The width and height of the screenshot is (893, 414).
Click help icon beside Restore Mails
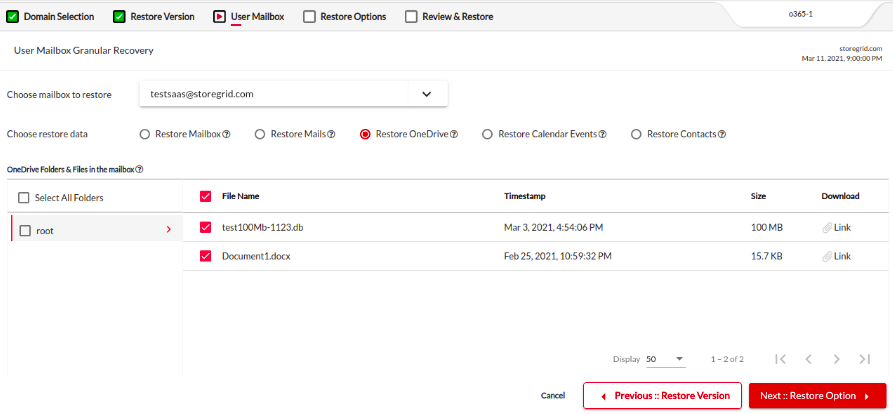331,135
